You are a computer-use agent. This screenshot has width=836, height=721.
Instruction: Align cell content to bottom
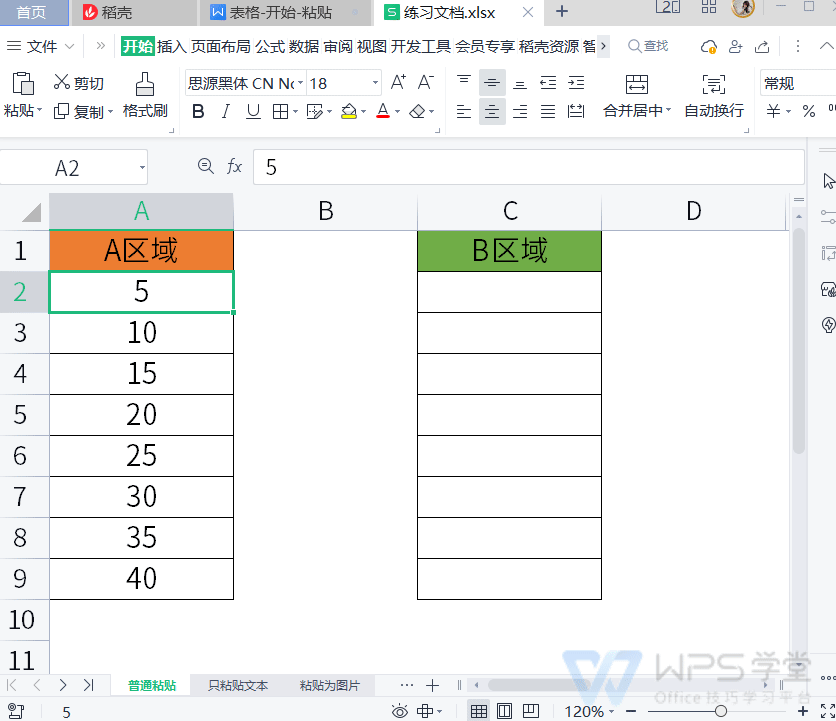coord(520,83)
